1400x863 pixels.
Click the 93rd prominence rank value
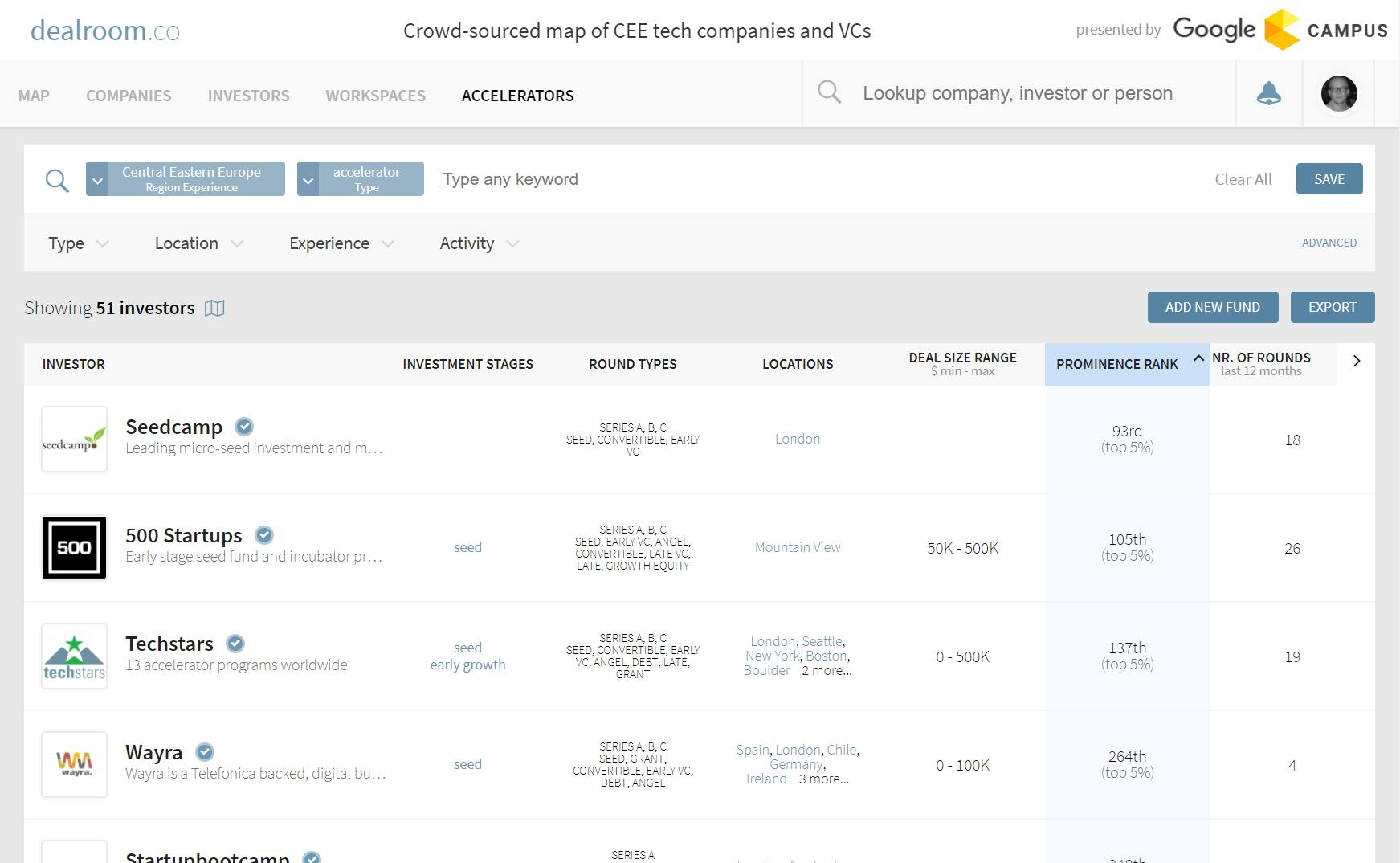1127,431
